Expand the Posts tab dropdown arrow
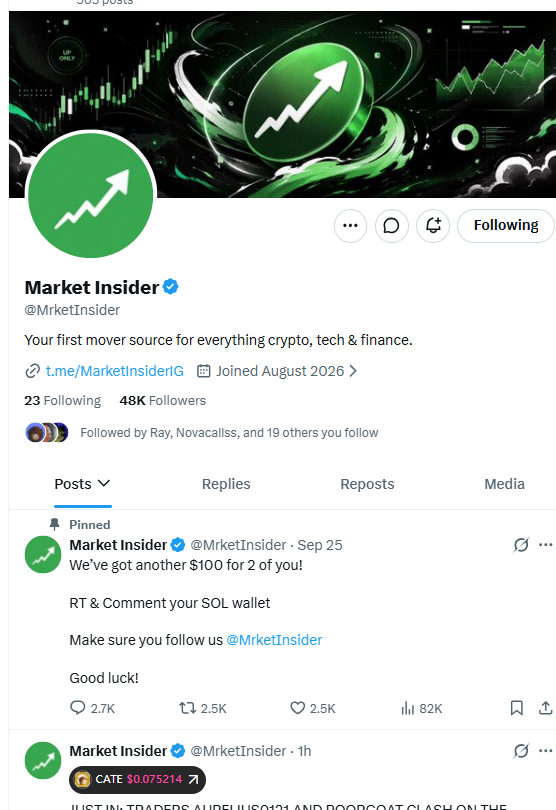 coord(104,484)
